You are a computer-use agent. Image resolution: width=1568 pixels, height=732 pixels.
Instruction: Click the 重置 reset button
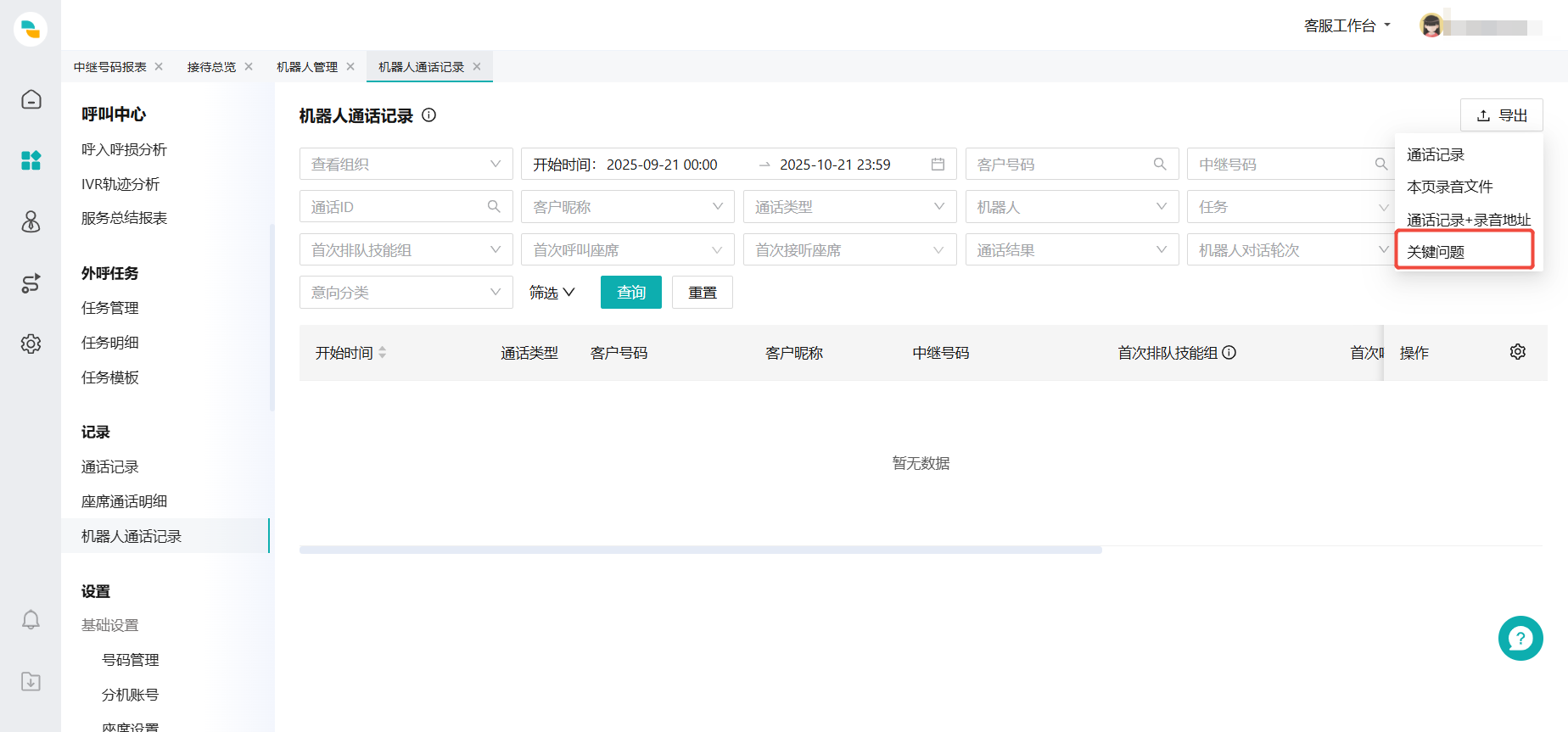pyautogui.click(x=702, y=293)
